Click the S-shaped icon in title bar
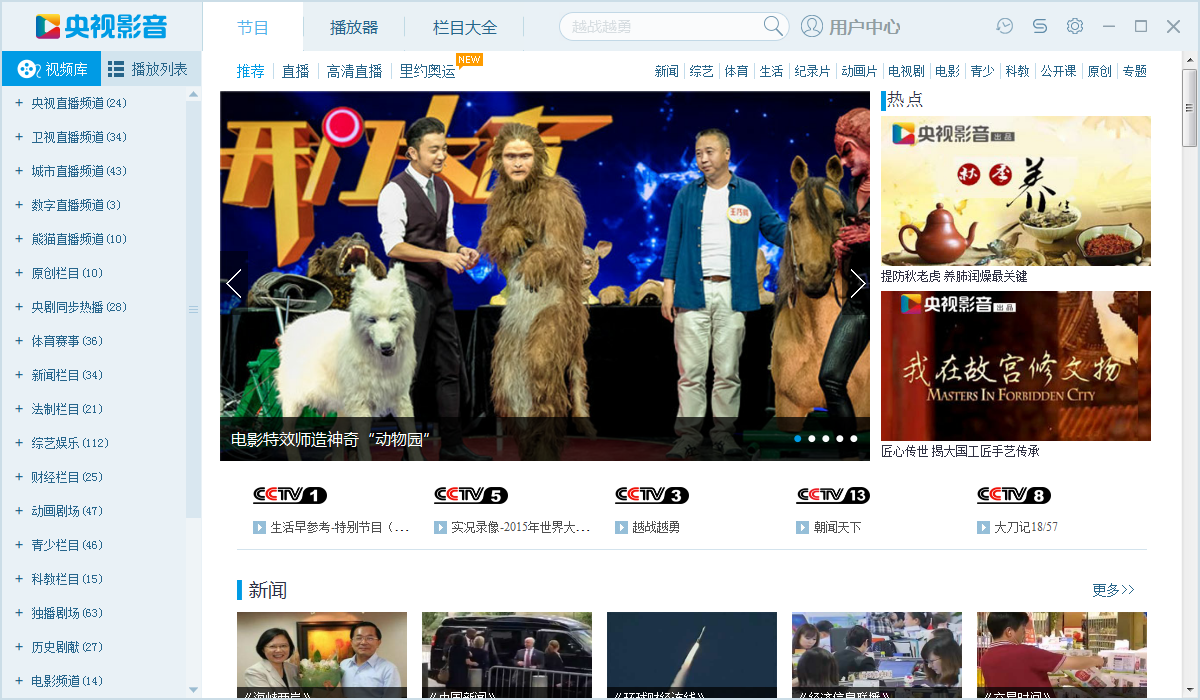 (x=1040, y=26)
